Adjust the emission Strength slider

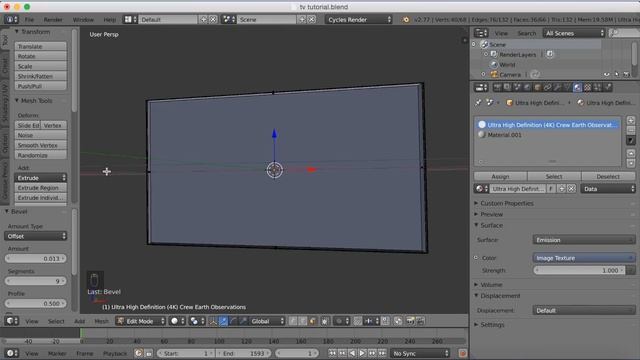(x=580, y=270)
